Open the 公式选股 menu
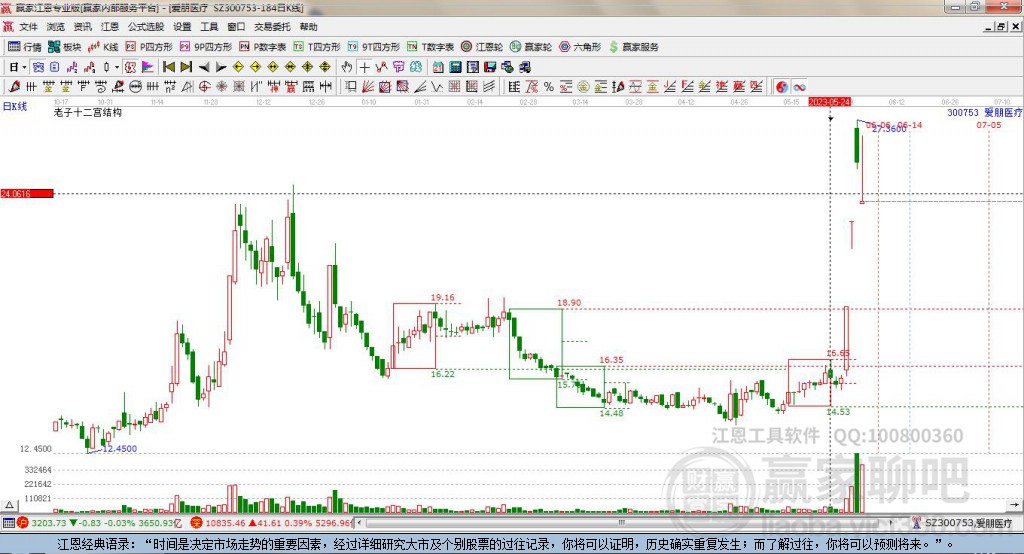Viewport: 1024px width, 554px height. click(146, 27)
